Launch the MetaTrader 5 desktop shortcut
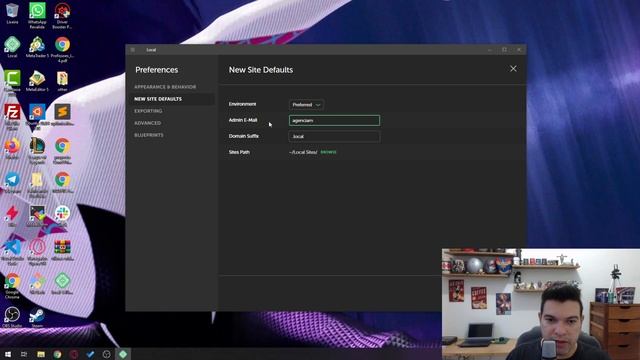Image resolution: width=640 pixels, height=360 pixels. tap(37, 47)
